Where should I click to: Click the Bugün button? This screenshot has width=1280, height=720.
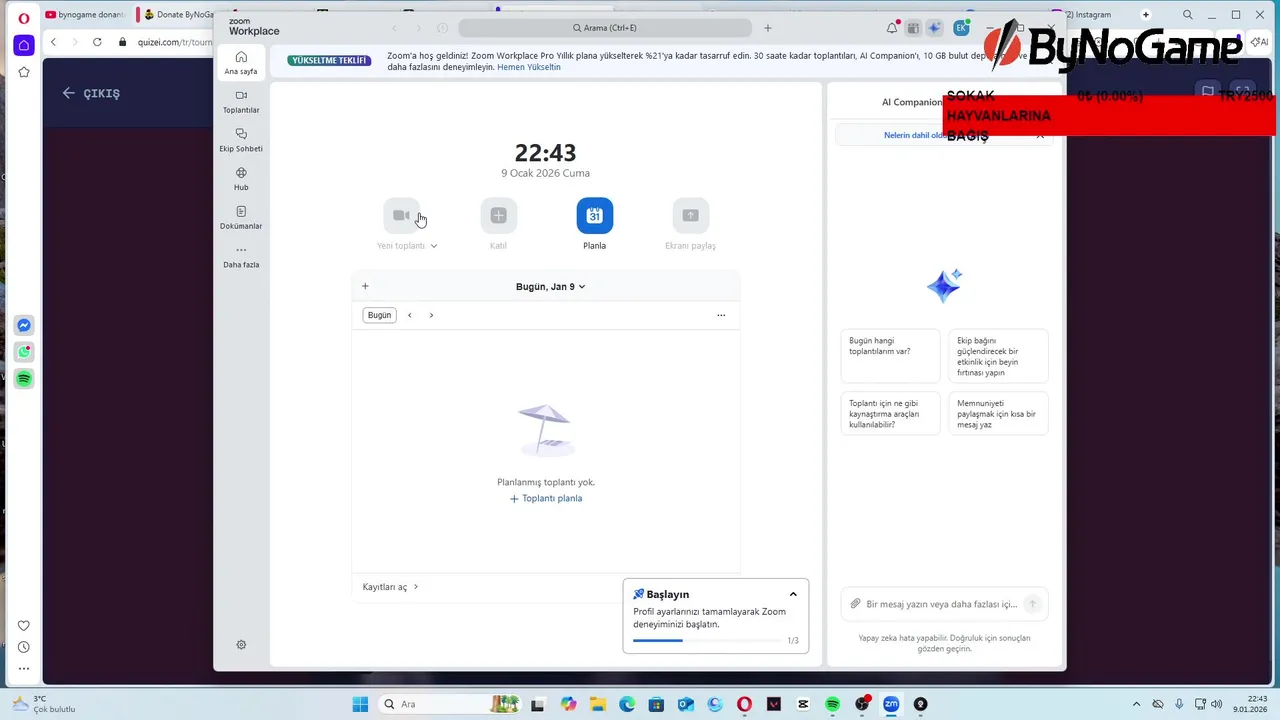(x=379, y=315)
